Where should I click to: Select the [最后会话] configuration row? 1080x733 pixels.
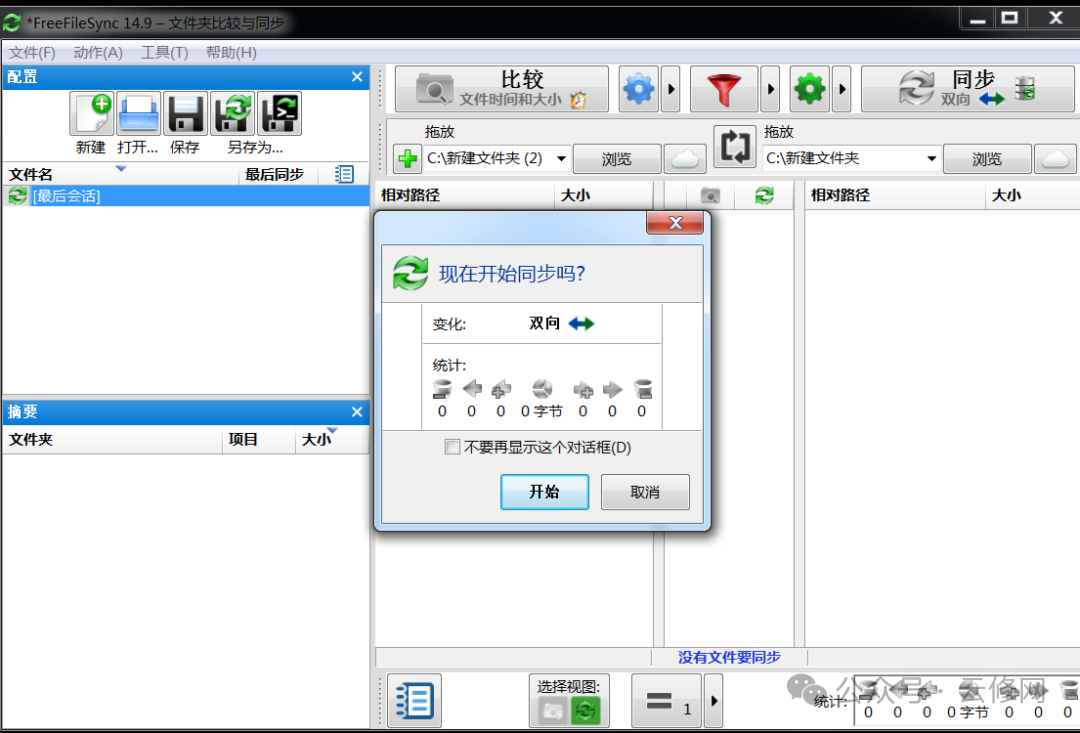[x=186, y=196]
